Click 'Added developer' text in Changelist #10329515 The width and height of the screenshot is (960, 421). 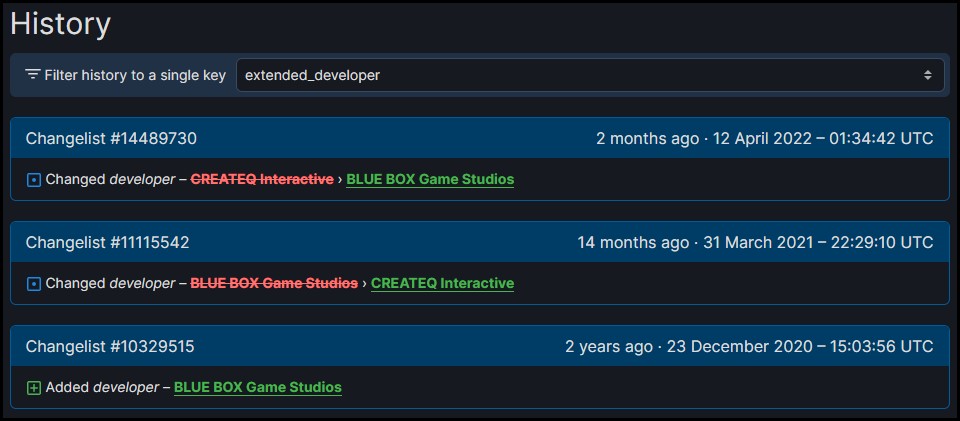point(102,387)
